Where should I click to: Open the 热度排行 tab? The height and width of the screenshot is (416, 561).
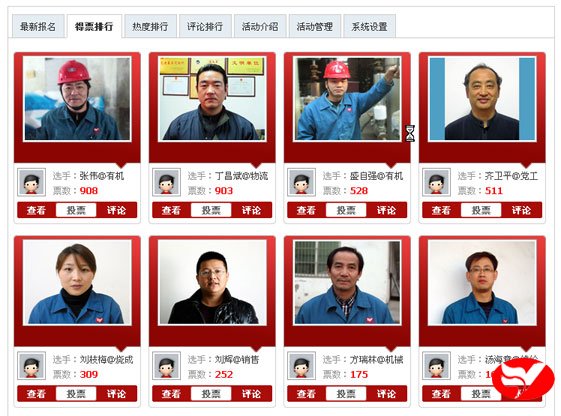[150, 26]
